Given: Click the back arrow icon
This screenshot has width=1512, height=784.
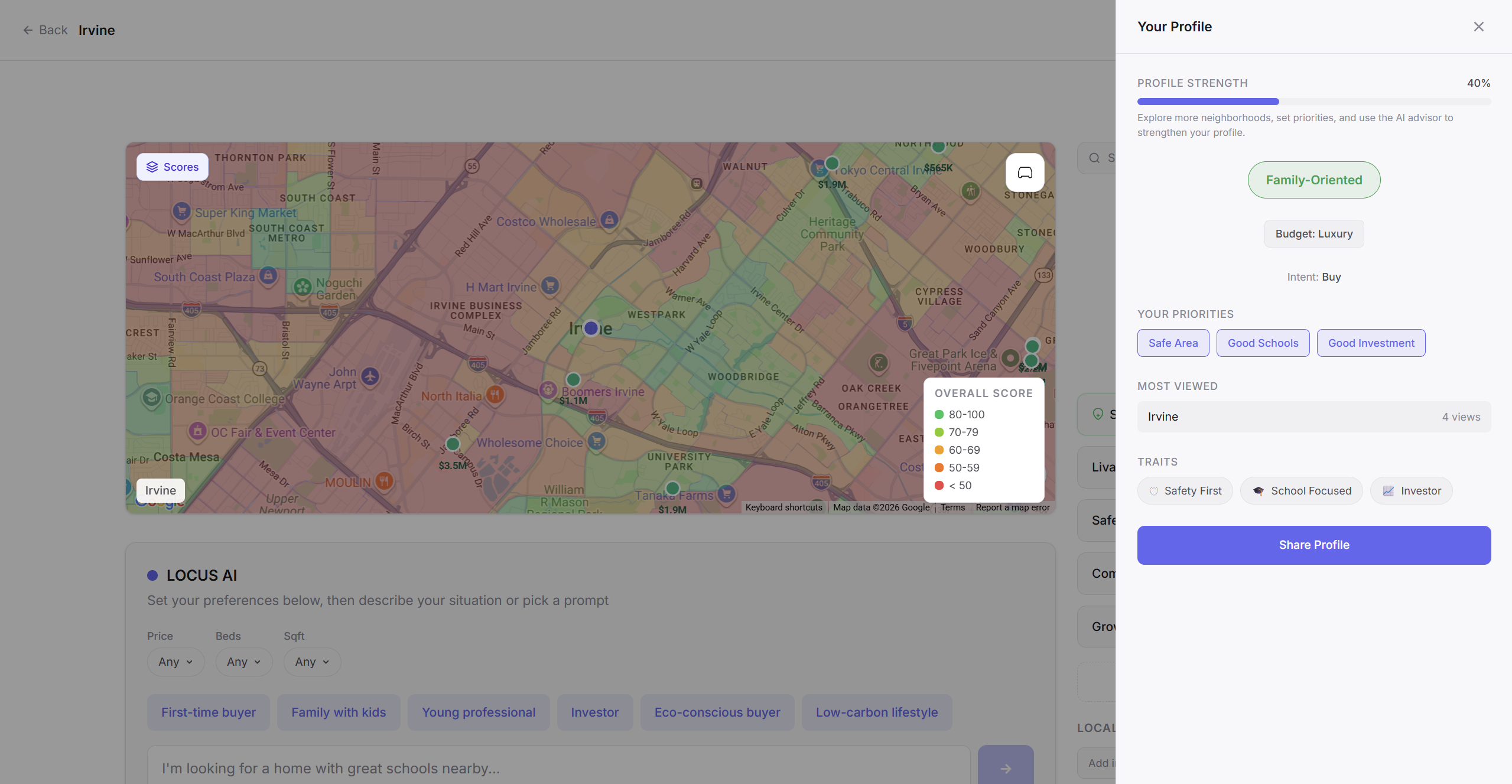Looking at the screenshot, I should pos(28,30).
